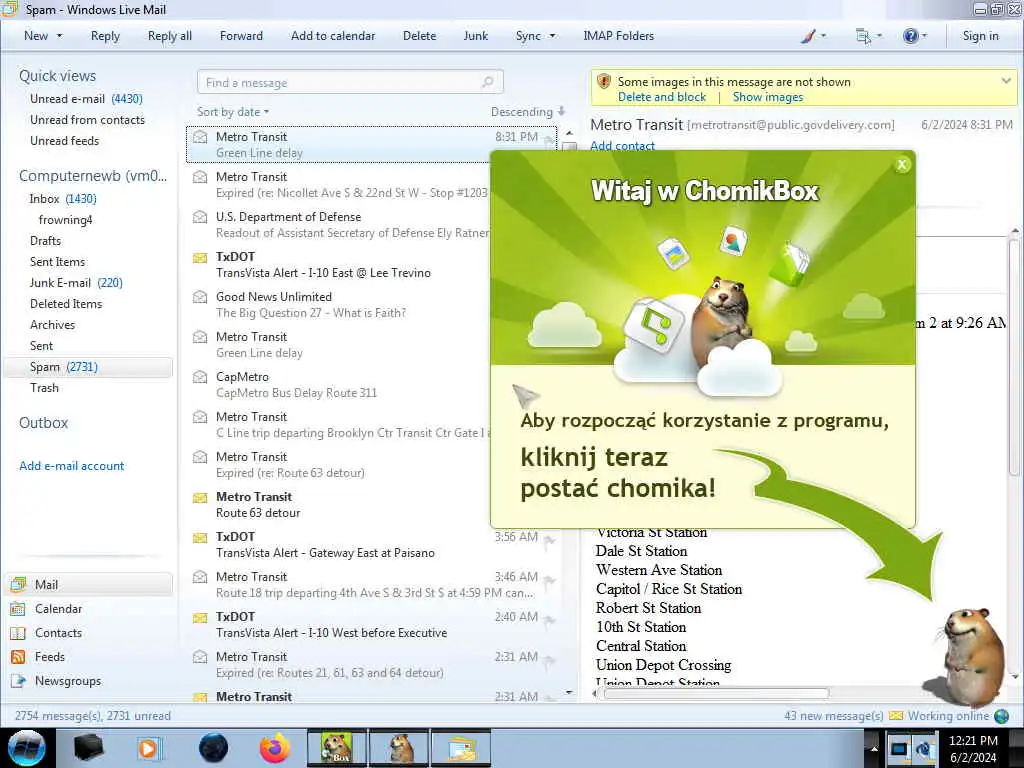Launch Firefox from the taskbar
The height and width of the screenshot is (768, 1024).
point(274,748)
